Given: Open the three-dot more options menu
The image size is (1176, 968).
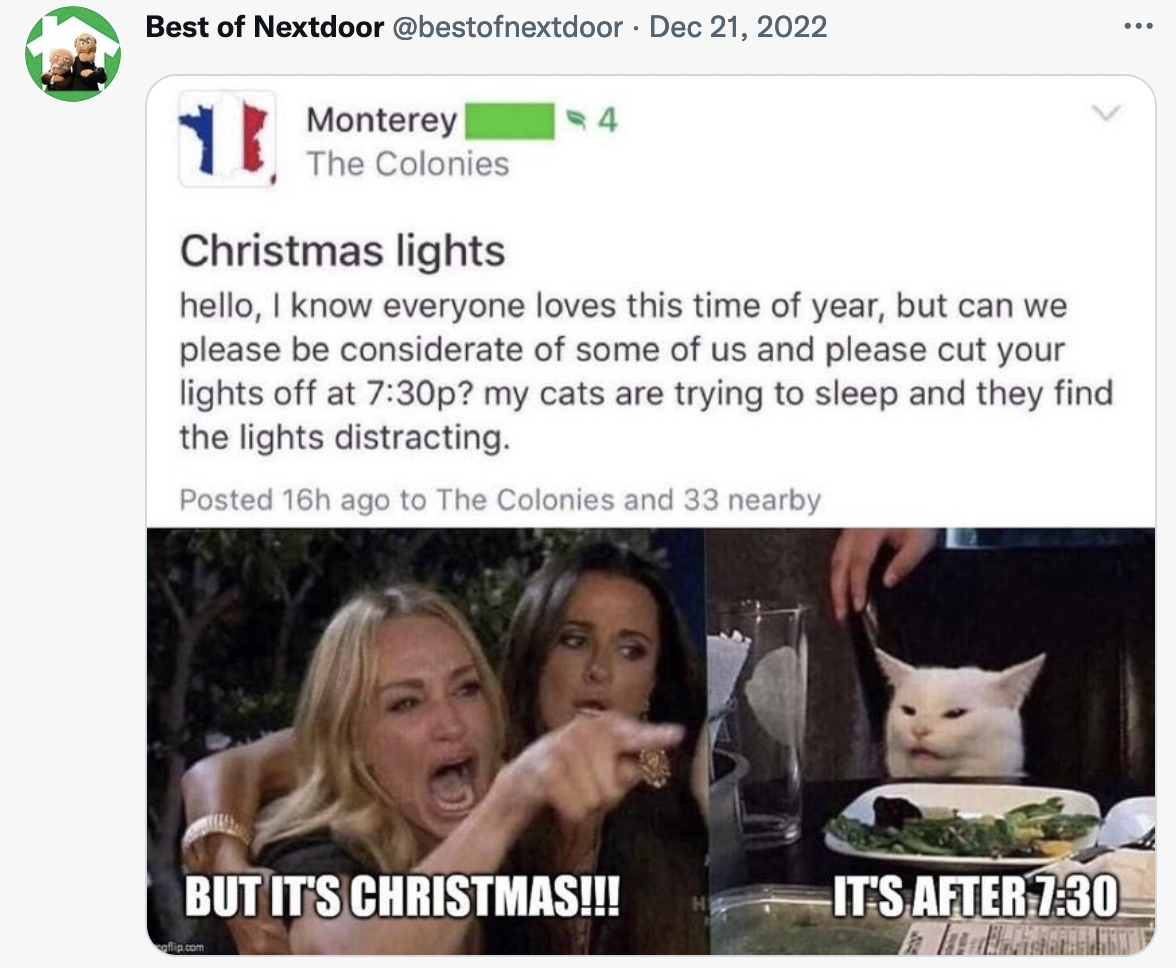Looking at the screenshot, I should pyautogui.click(x=1137, y=27).
